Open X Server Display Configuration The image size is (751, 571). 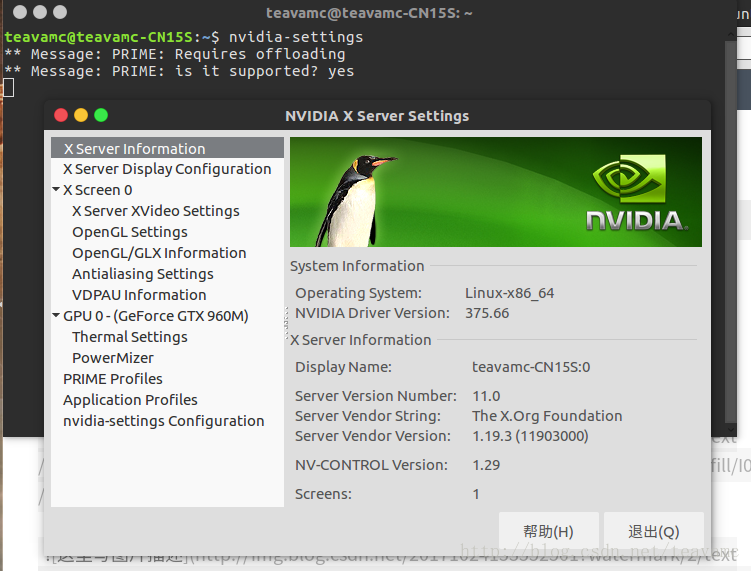[167, 169]
